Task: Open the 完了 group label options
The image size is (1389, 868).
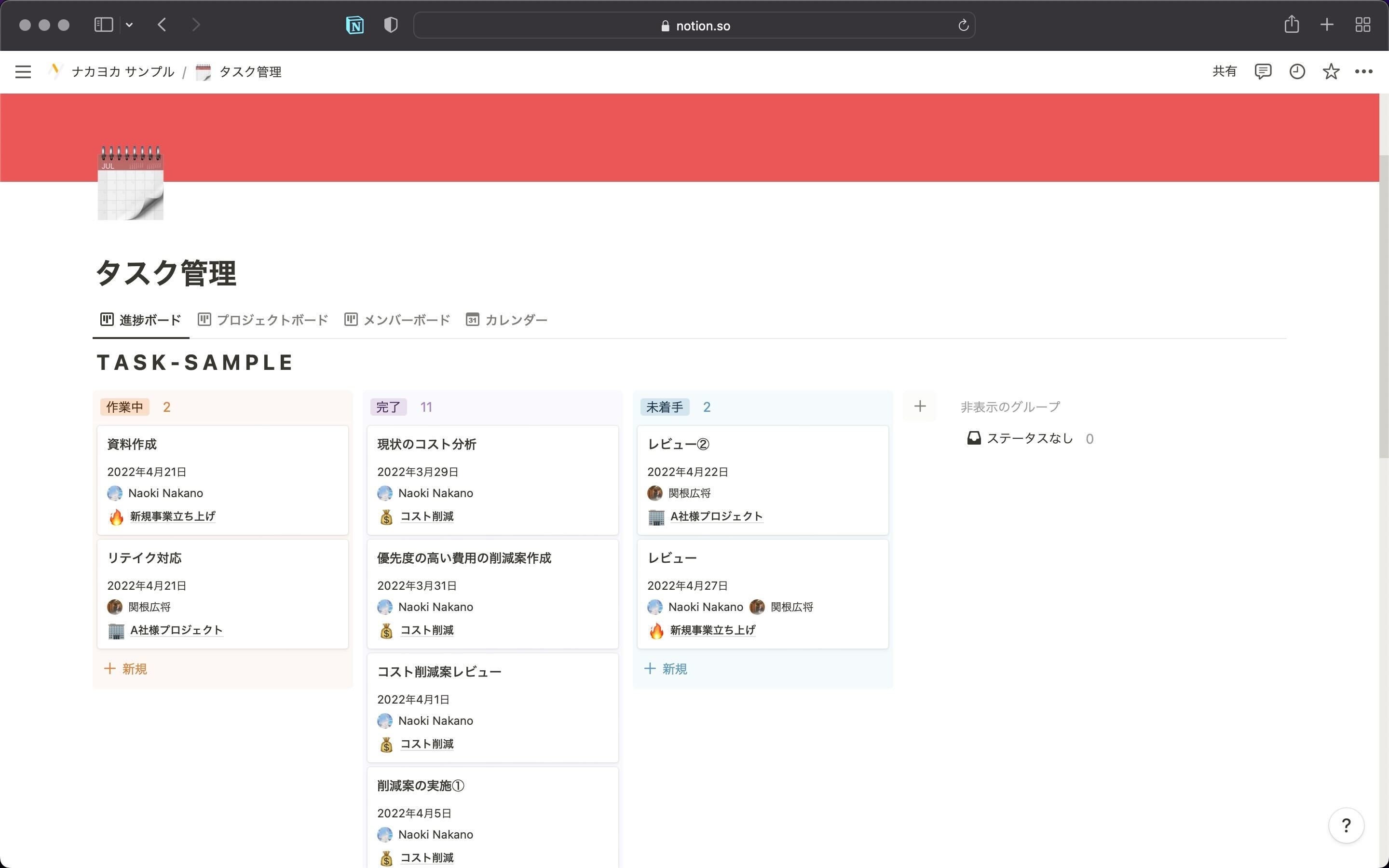Action: 388,407
